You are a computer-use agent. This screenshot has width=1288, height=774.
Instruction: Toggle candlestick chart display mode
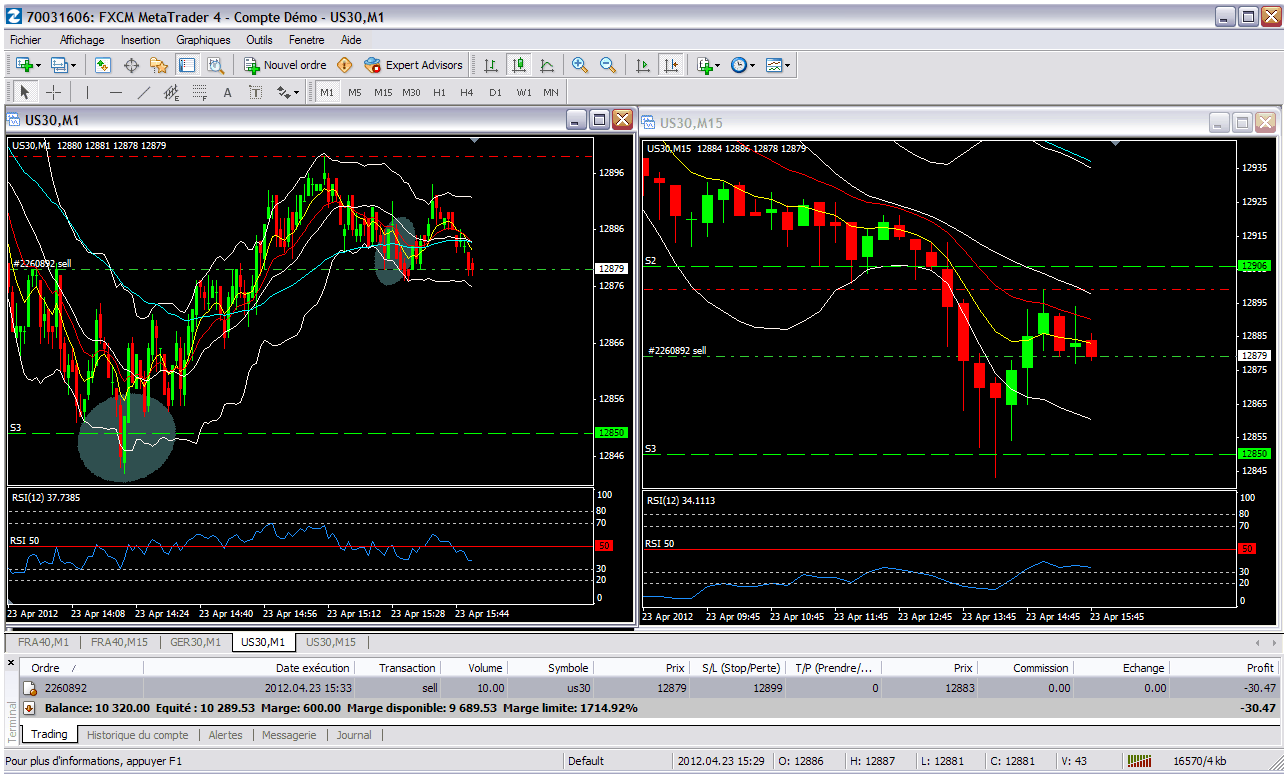click(518, 65)
